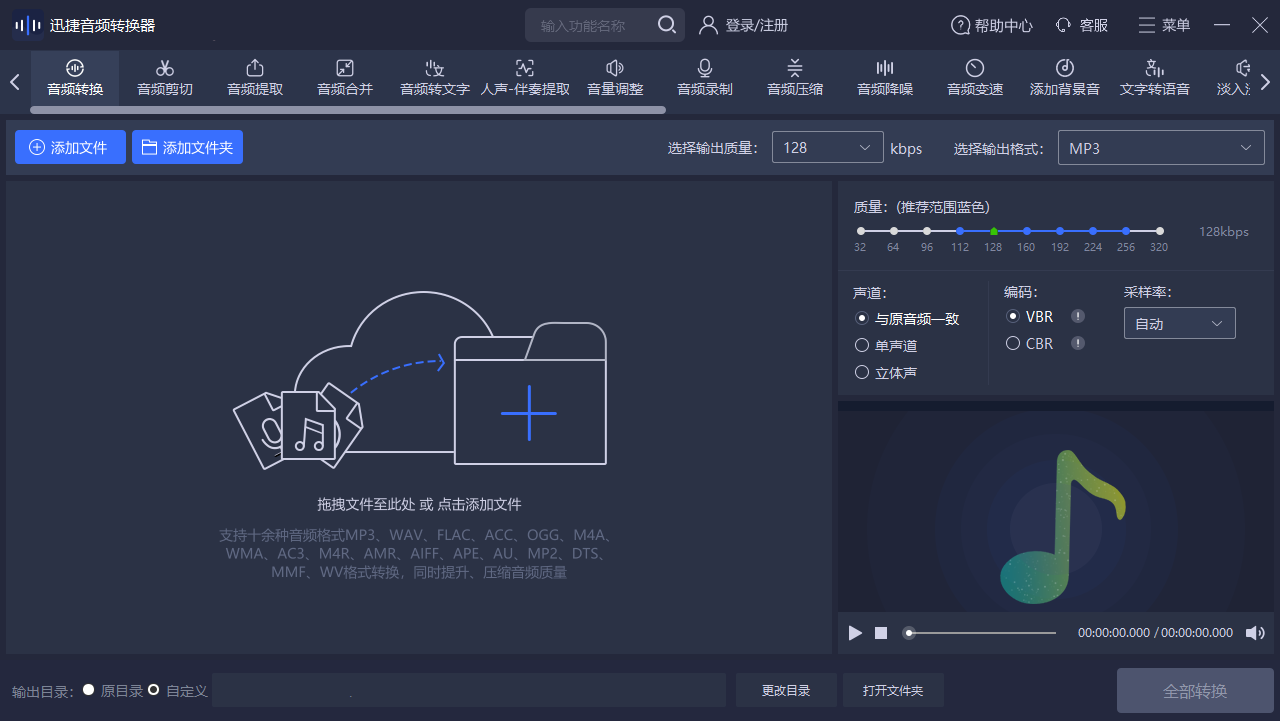Open the 音频降噪 (noise reduction) tool
This screenshot has width=1280, height=721.
tap(884, 78)
